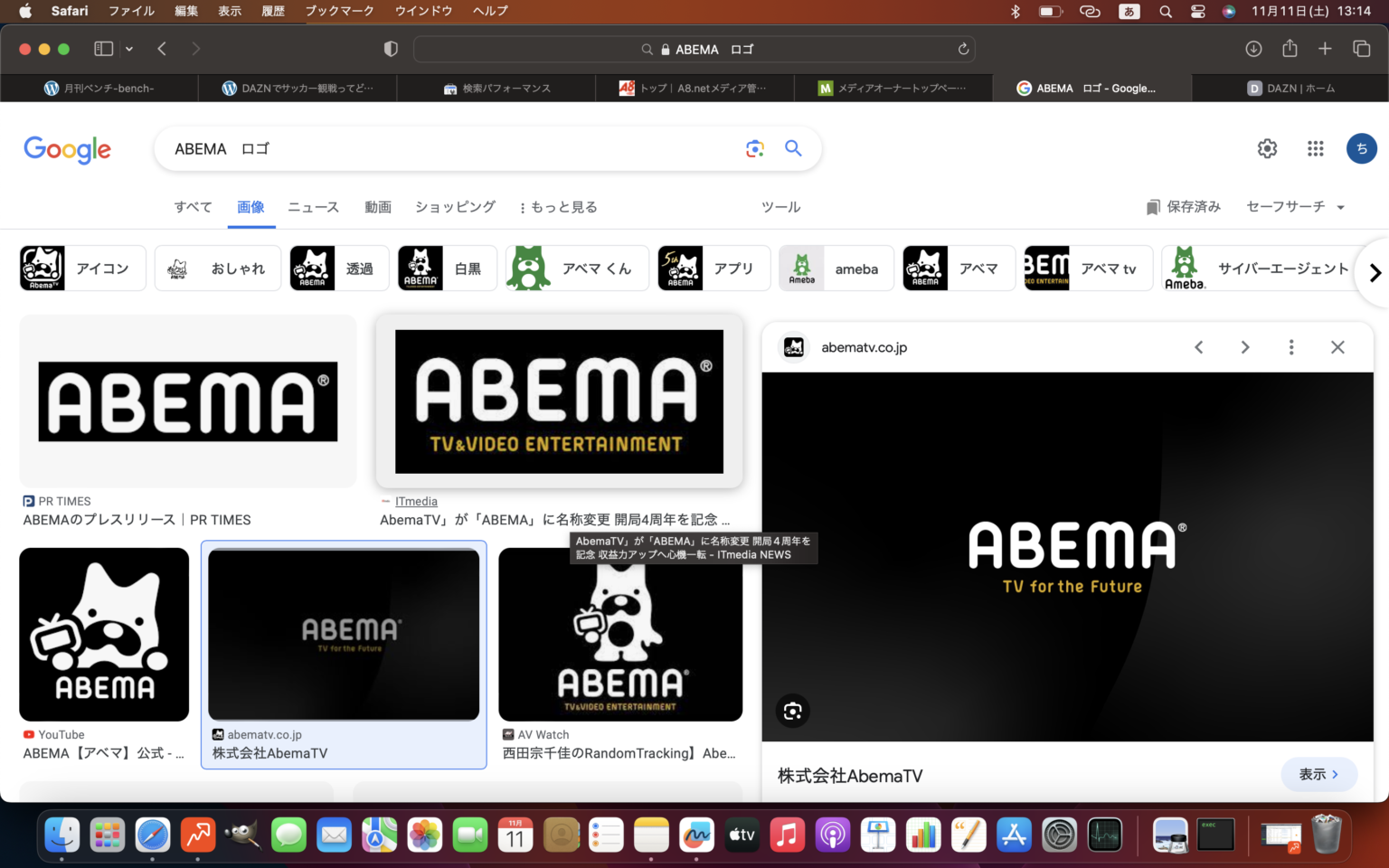
Task: Select the ニュース search tab
Action: coord(313,207)
